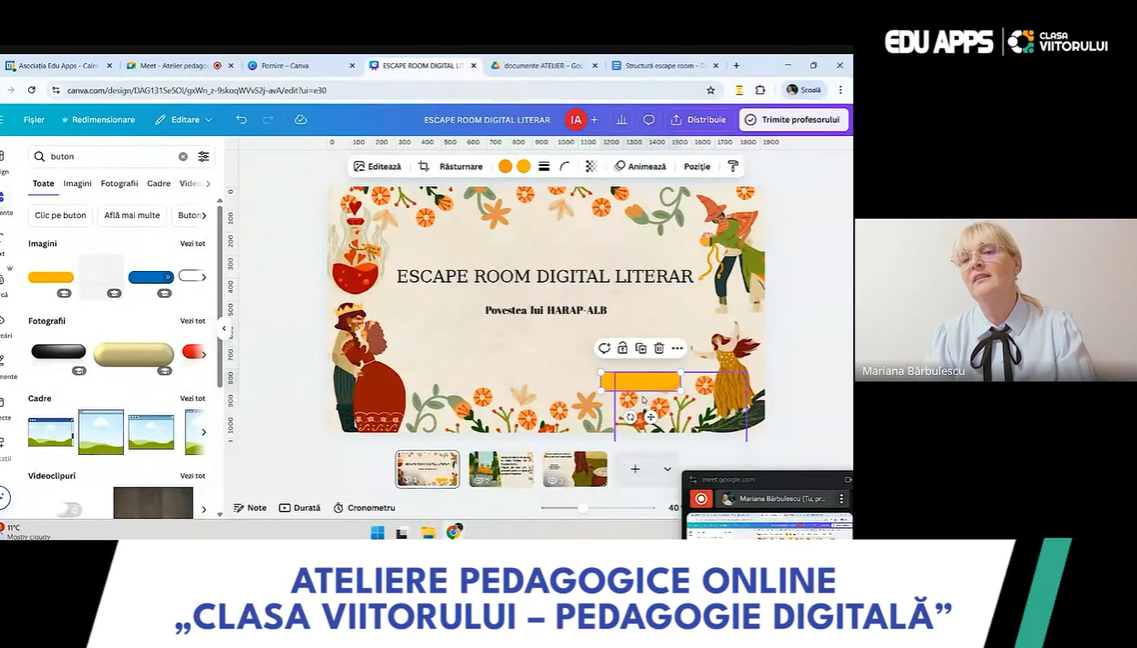The width and height of the screenshot is (1137, 648).
Task: Click the Distribuie button
Action: (x=698, y=120)
